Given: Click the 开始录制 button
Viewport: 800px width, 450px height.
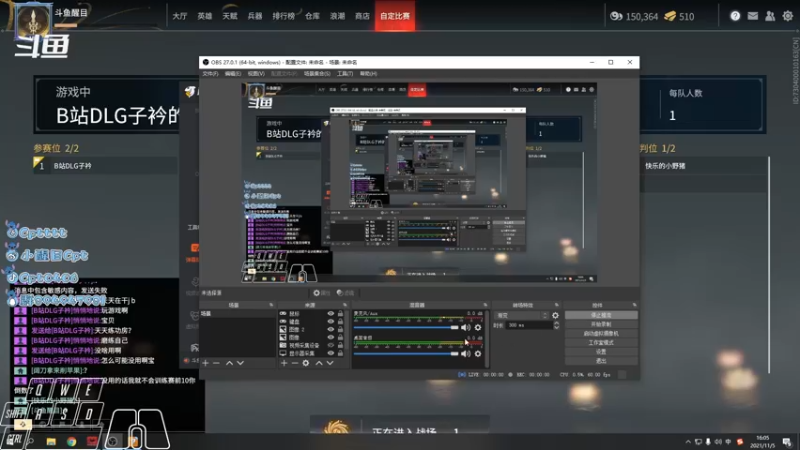Looking at the screenshot, I should tap(601, 324).
